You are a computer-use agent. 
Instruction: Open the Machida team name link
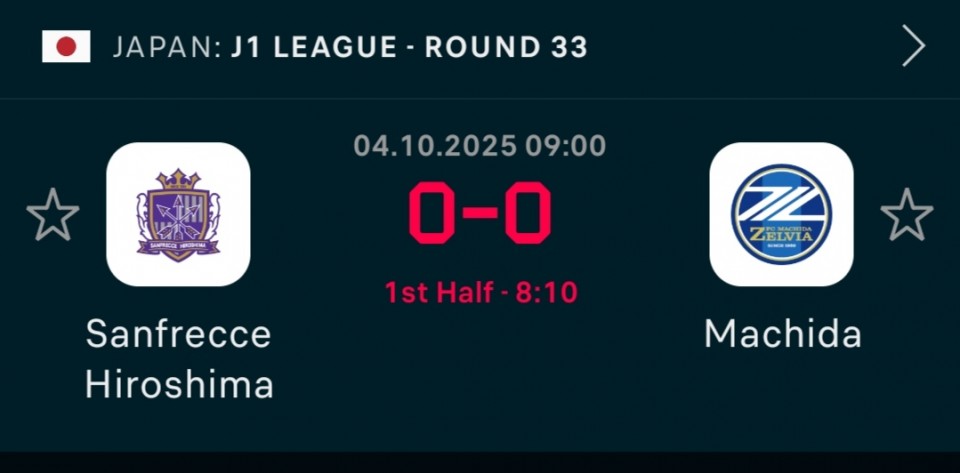point(782,334)
